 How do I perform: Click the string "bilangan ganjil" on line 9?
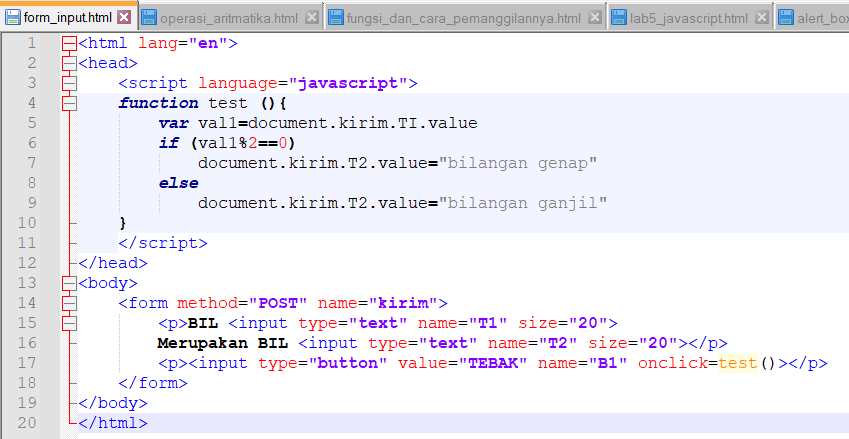[x=523, y=203]
